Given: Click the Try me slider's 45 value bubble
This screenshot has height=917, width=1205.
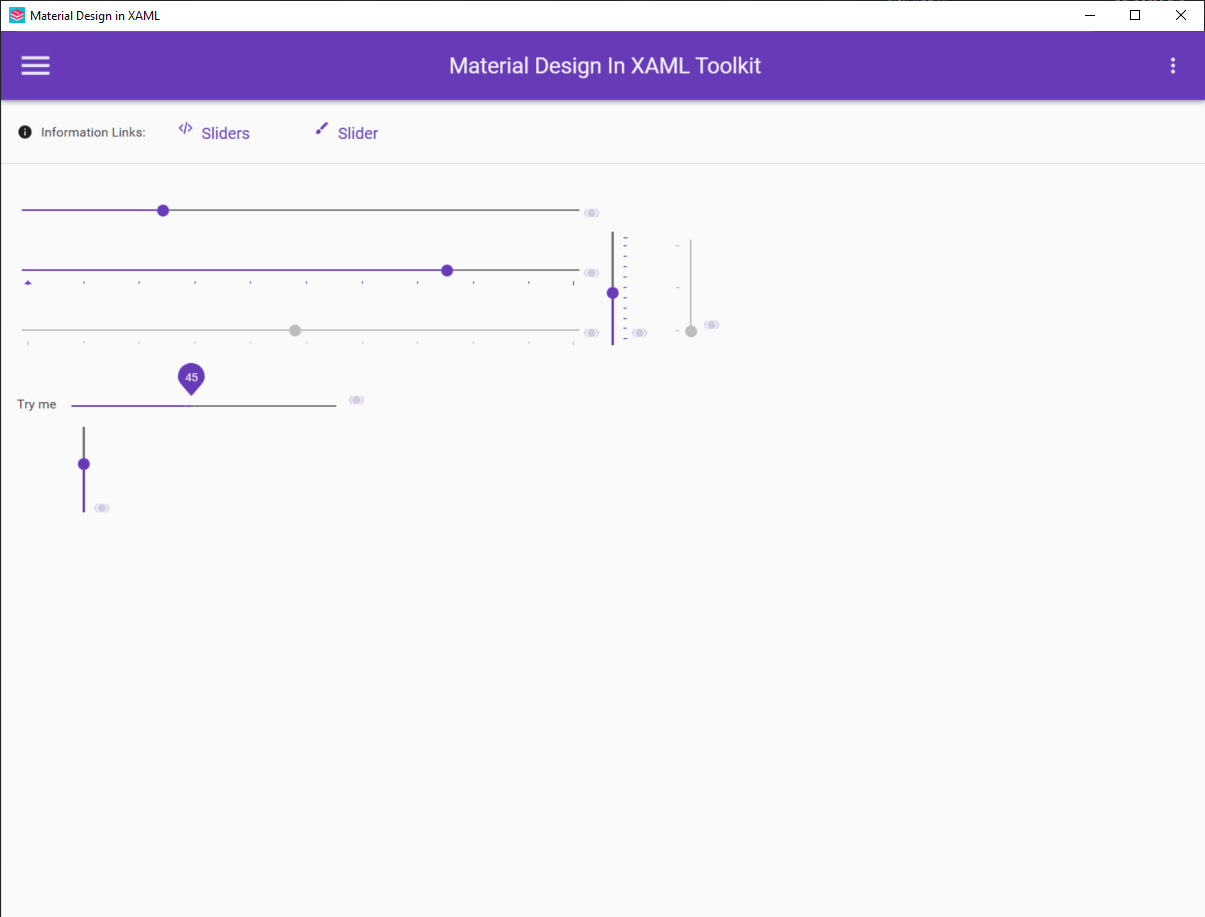Looking at the screenshot, I should tap(191, 378).
